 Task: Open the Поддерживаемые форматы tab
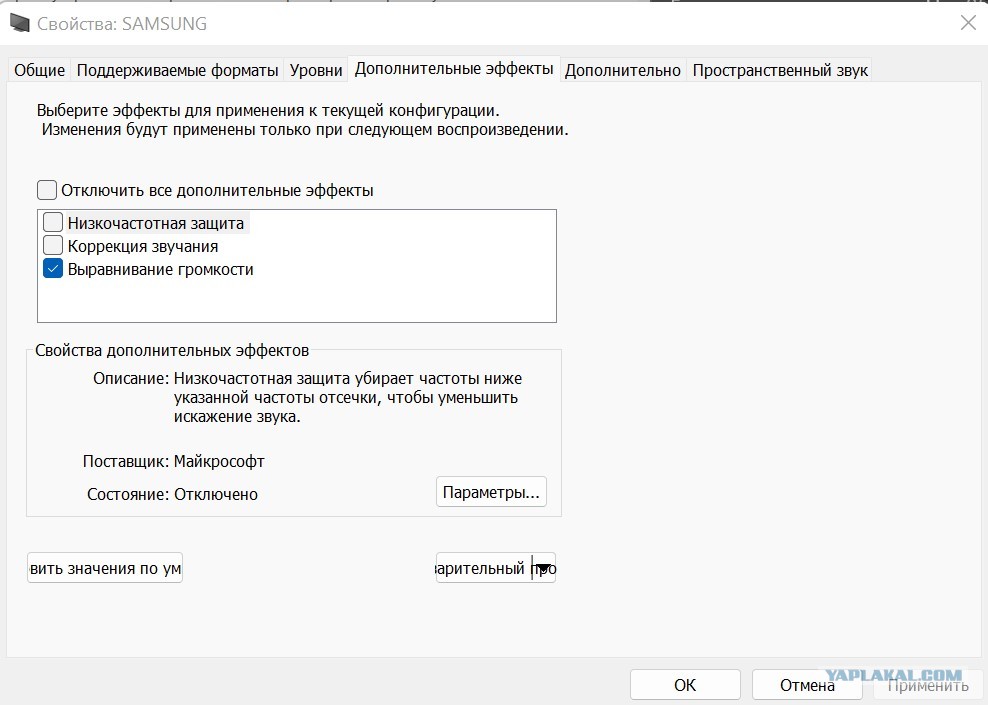(177, 70)
